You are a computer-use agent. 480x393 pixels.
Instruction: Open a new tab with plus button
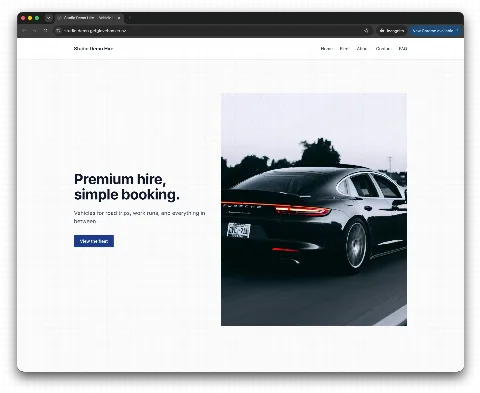[x=129, y=18]
